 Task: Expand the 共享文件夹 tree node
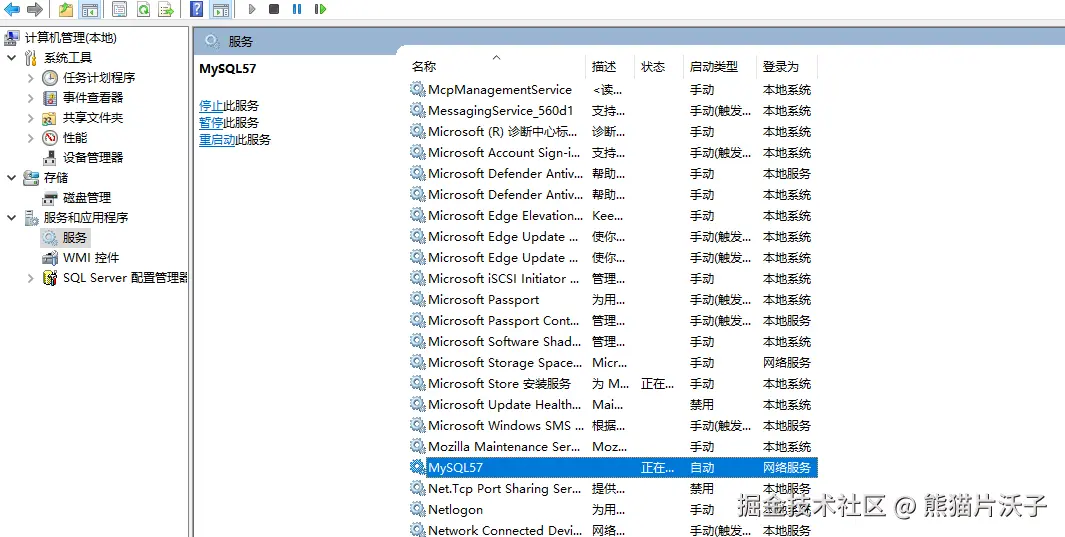[x=31, y=118]
